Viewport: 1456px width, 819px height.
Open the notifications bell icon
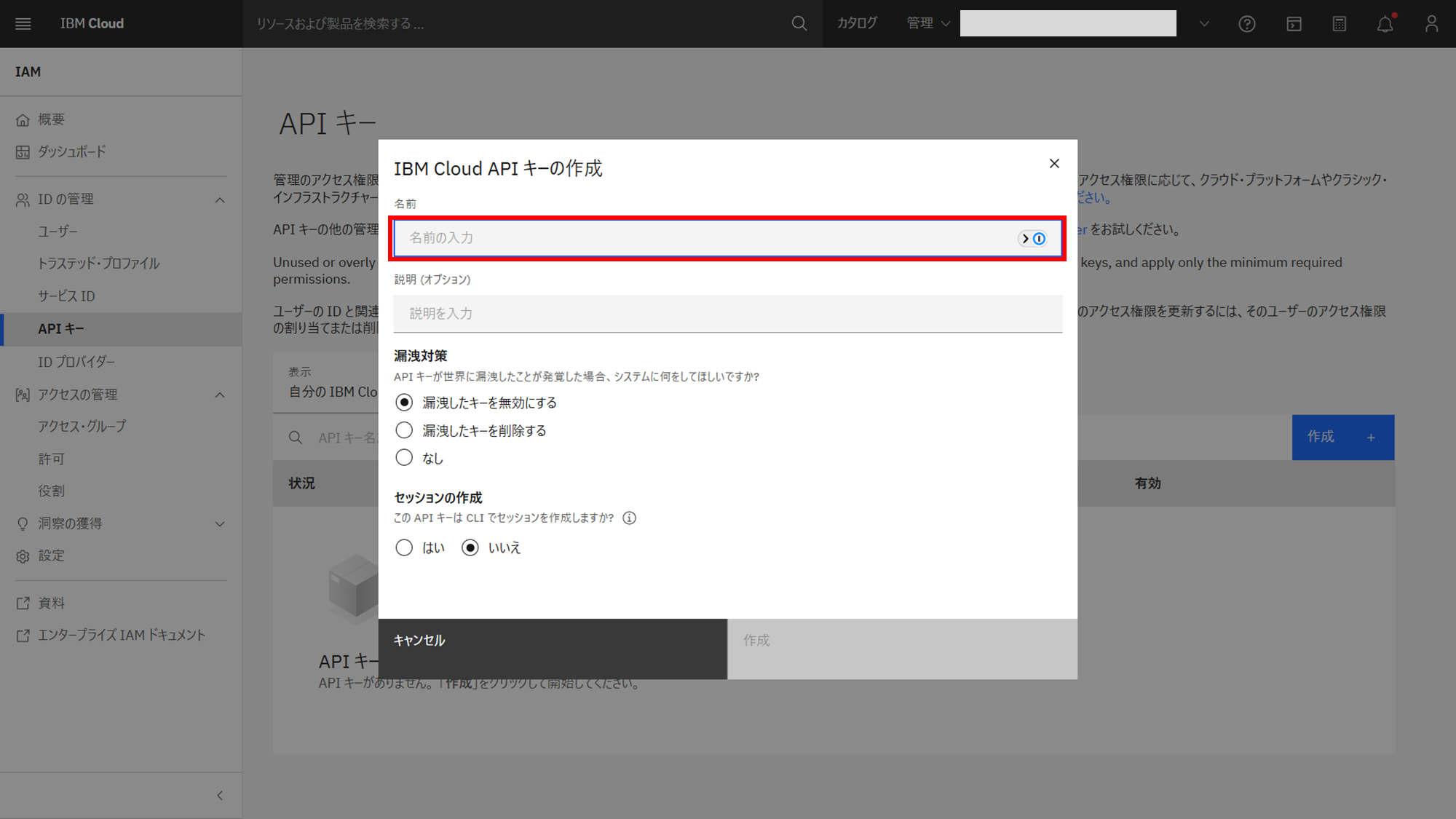point(1385,24)
